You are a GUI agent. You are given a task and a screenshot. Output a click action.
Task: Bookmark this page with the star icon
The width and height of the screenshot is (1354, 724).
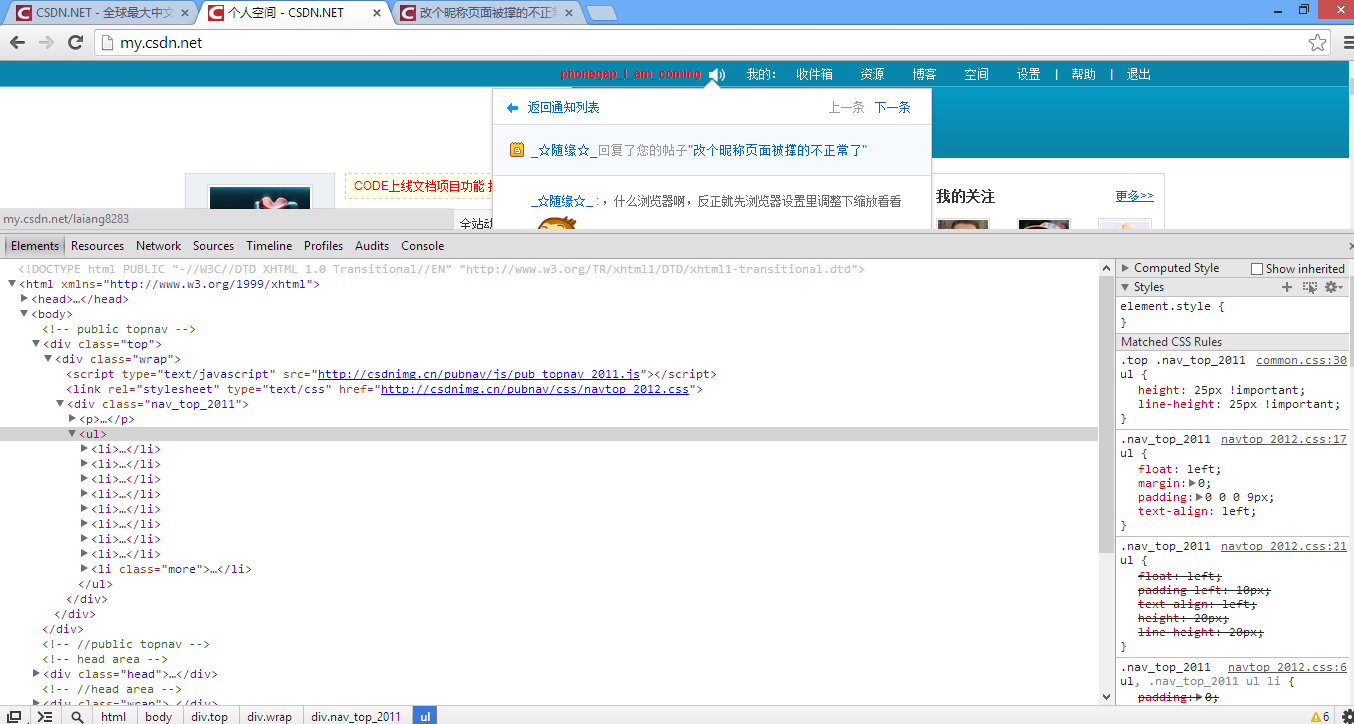(x=1318, y=43)
